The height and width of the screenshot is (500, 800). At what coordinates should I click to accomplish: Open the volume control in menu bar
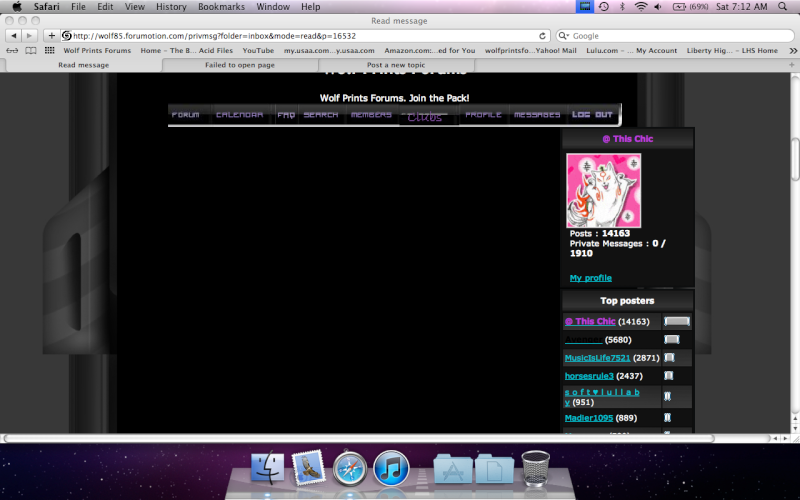click(658, 7)
